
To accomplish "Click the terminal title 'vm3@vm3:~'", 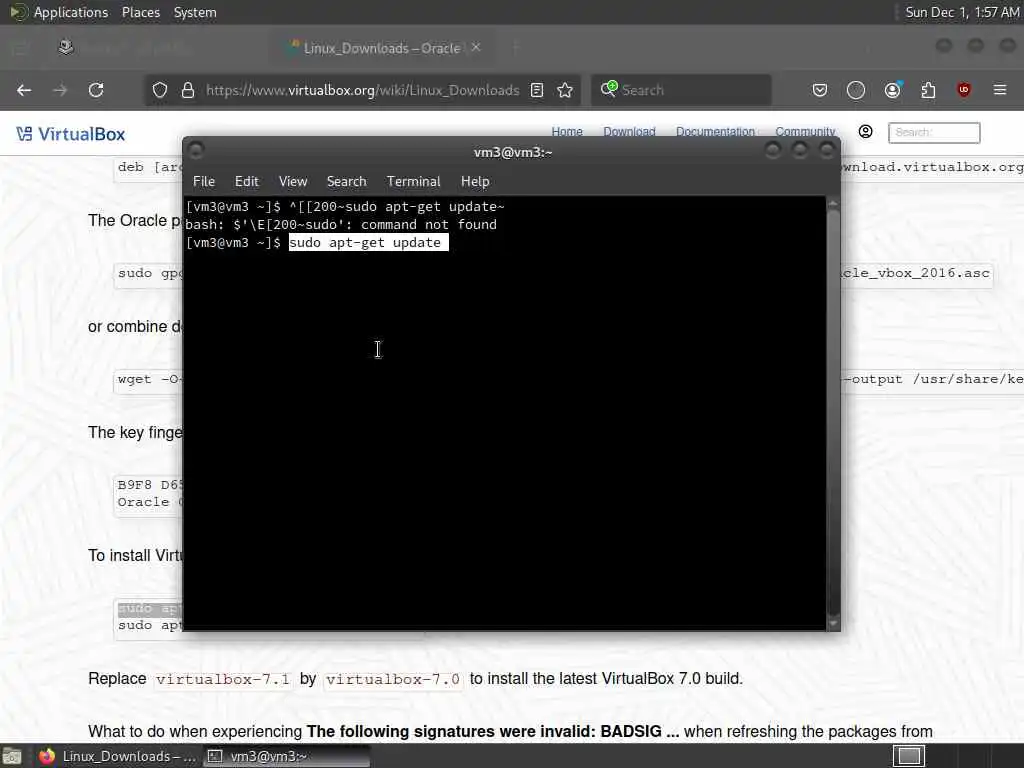I will [x=513, y=152].
